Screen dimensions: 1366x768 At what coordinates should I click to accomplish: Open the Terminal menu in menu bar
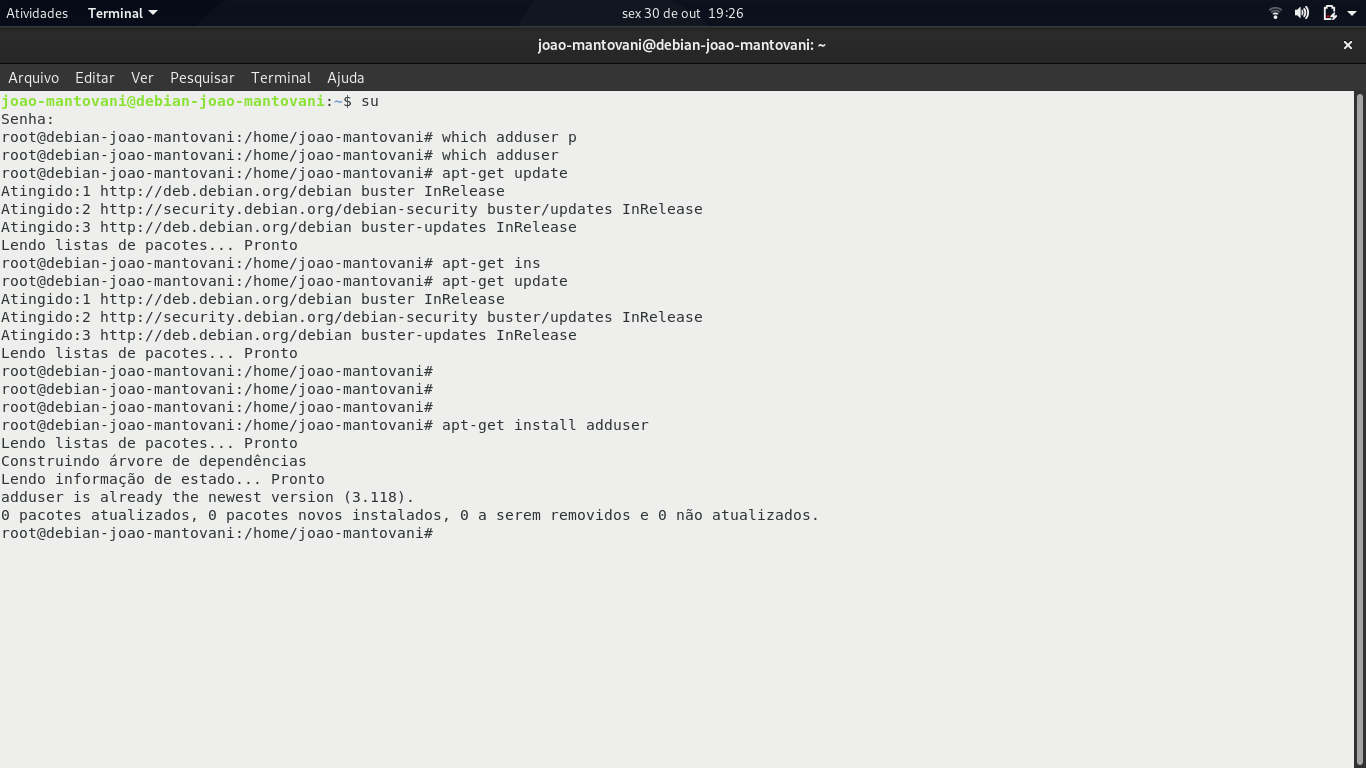point(281,77)
